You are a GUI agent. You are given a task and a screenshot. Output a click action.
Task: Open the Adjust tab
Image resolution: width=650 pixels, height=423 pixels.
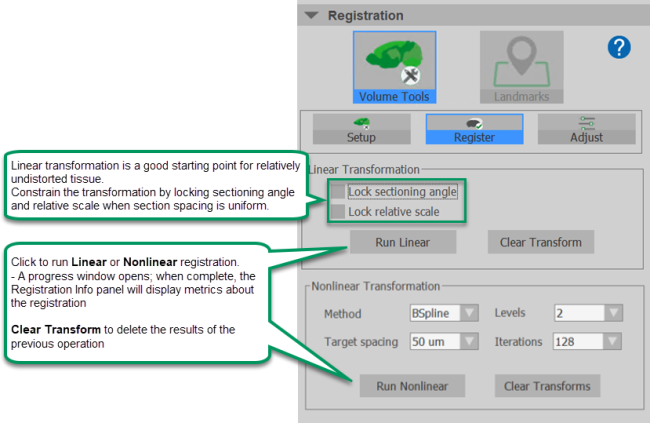(586, 129)
